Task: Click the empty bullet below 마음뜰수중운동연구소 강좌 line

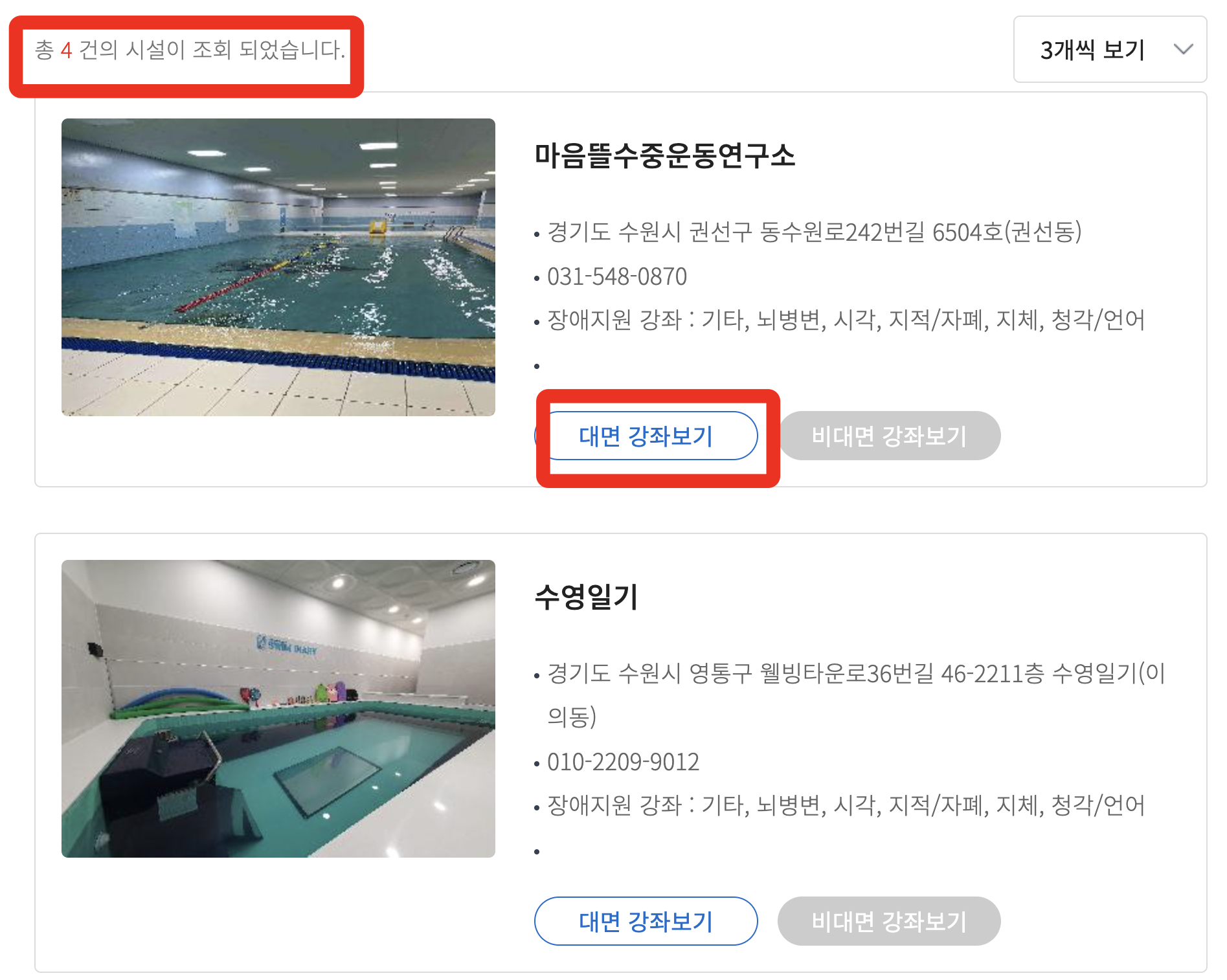Action: [x=537, y=366]
